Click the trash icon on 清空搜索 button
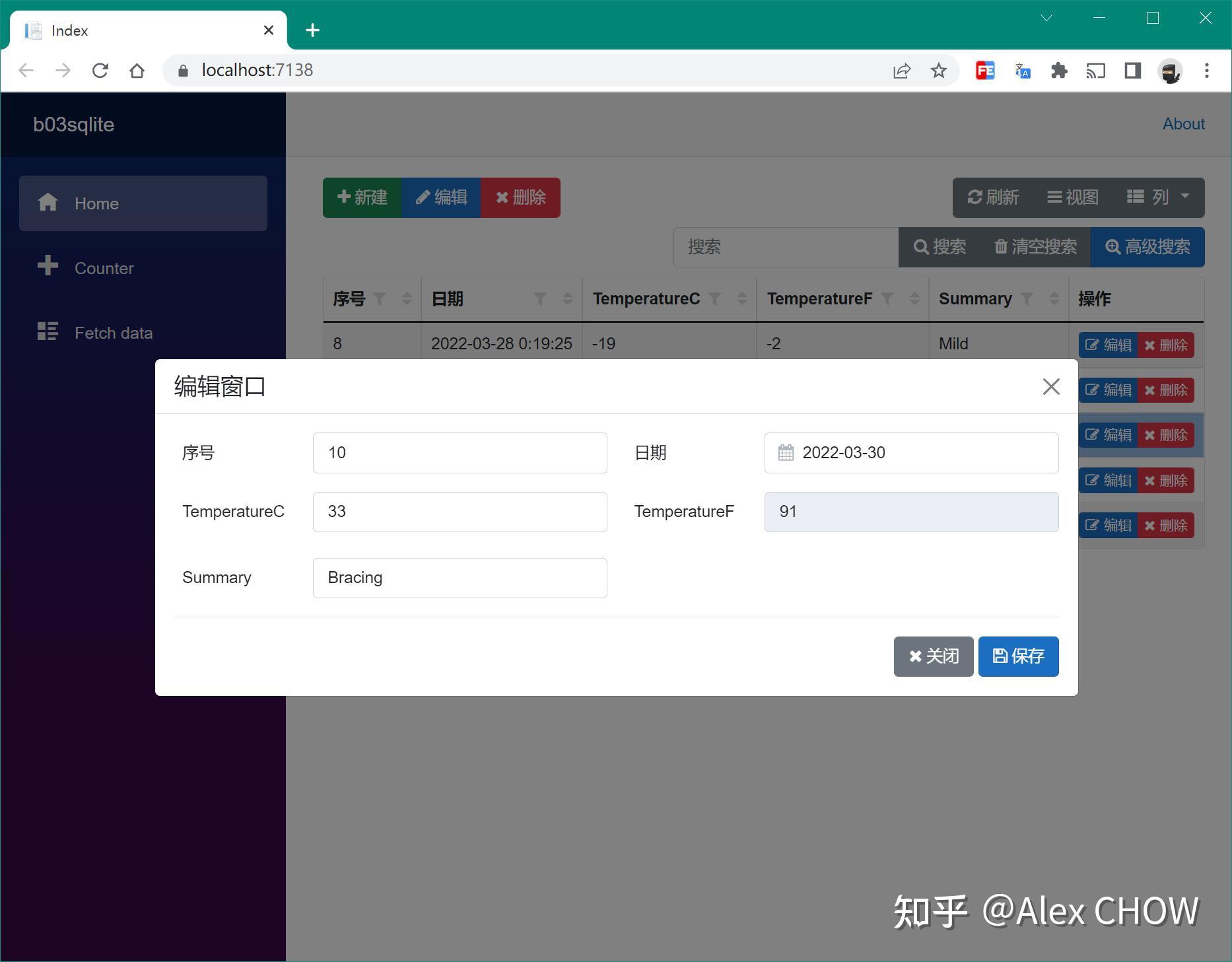 1000,247
